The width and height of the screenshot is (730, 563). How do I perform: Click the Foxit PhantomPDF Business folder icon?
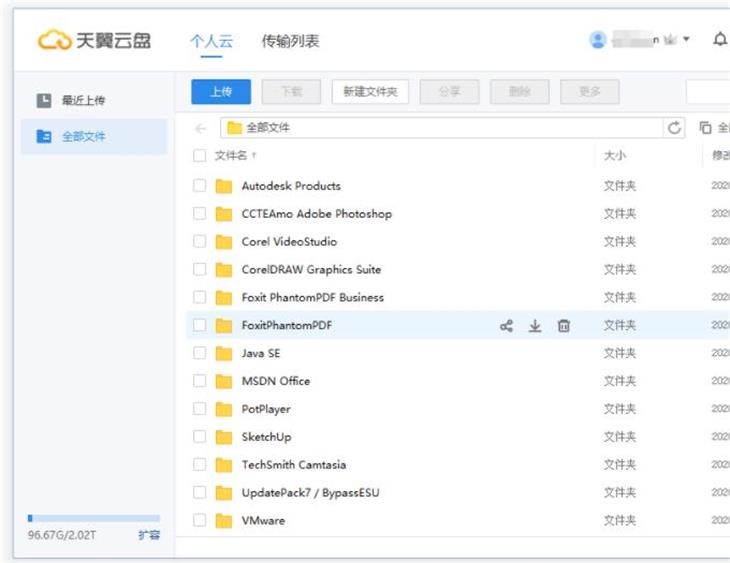click(x=224, y=298)
